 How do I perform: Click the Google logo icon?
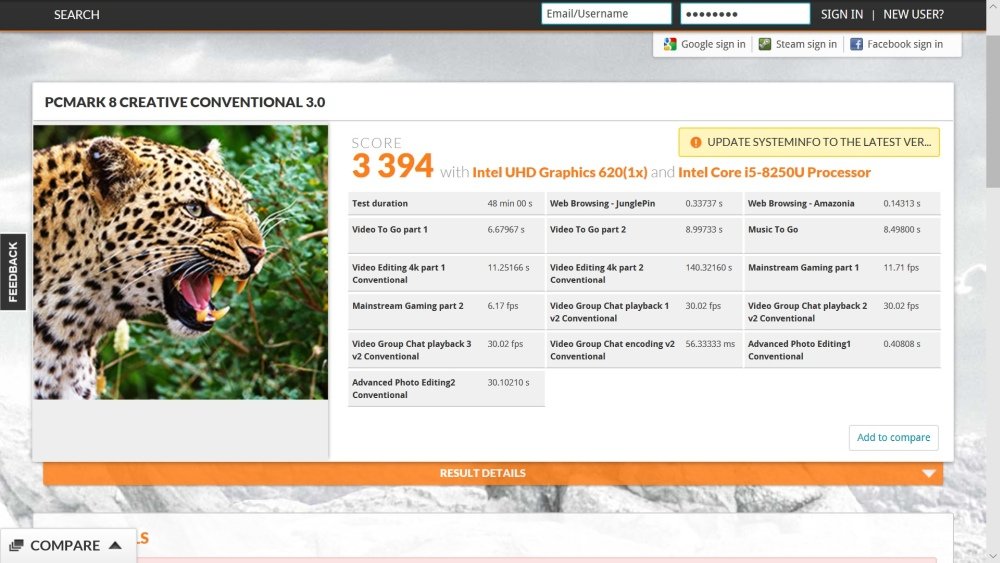coord(670,44)
